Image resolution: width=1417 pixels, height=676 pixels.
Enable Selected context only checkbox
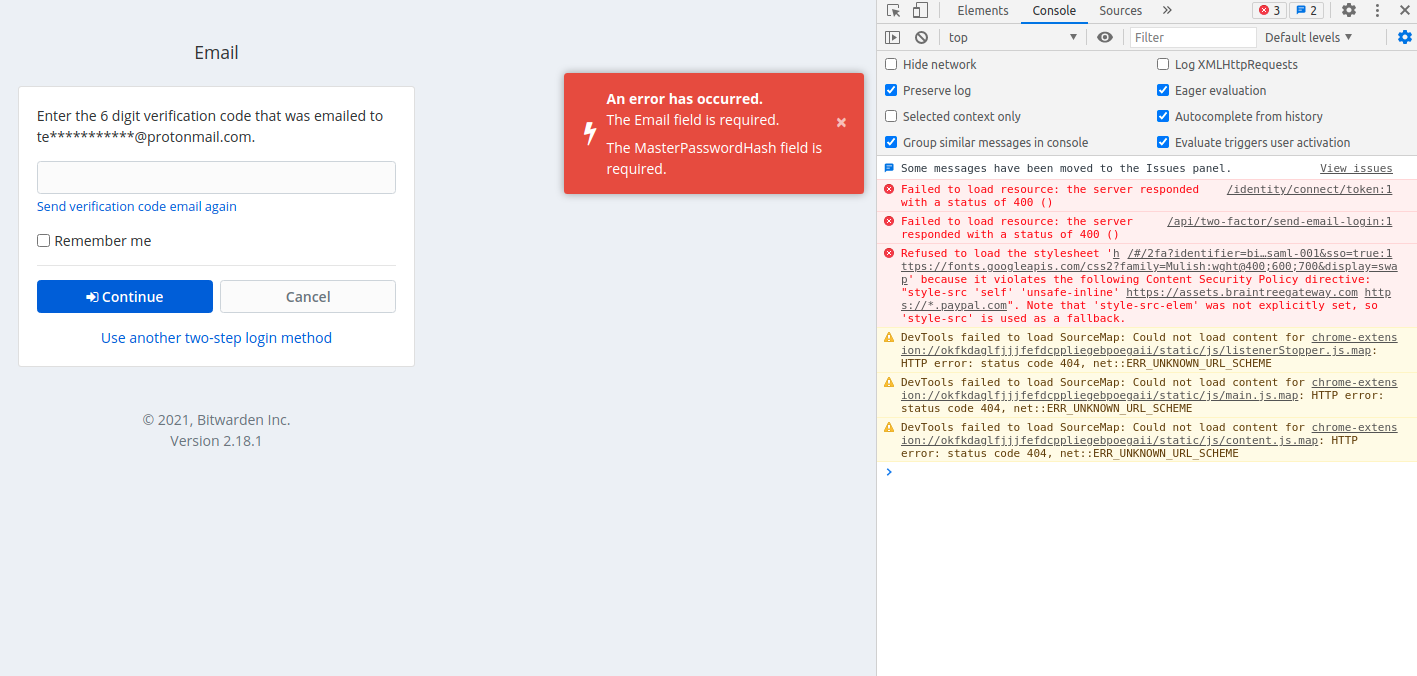point(891,116)
